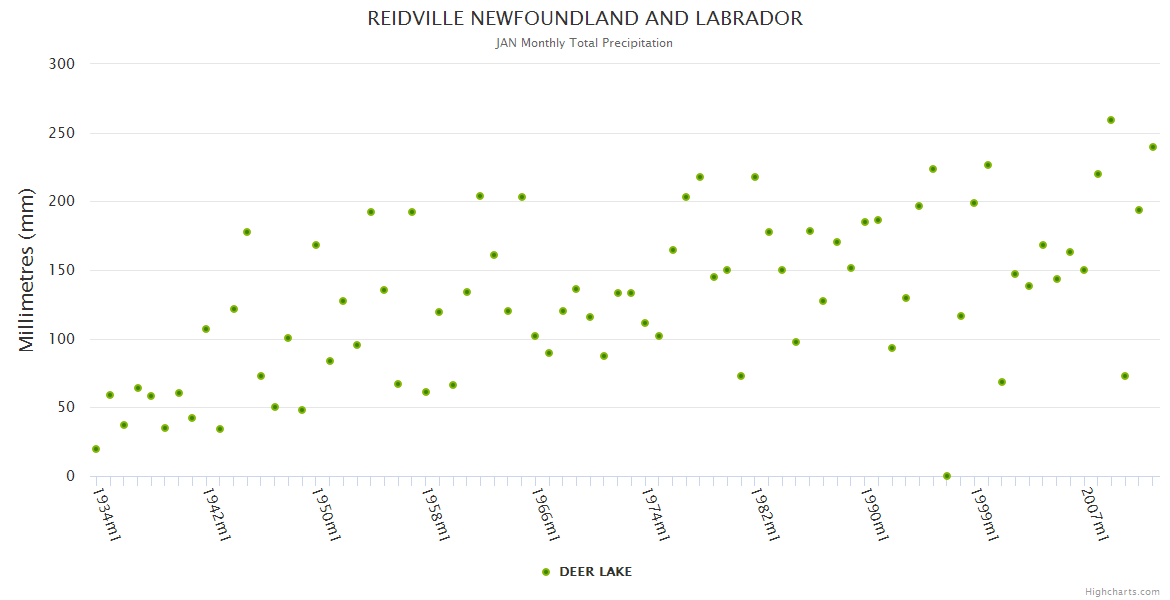Pick the data point directly above the 1950m1 tick
Viewport: 1170px width, 600px height.
(316, 245)
